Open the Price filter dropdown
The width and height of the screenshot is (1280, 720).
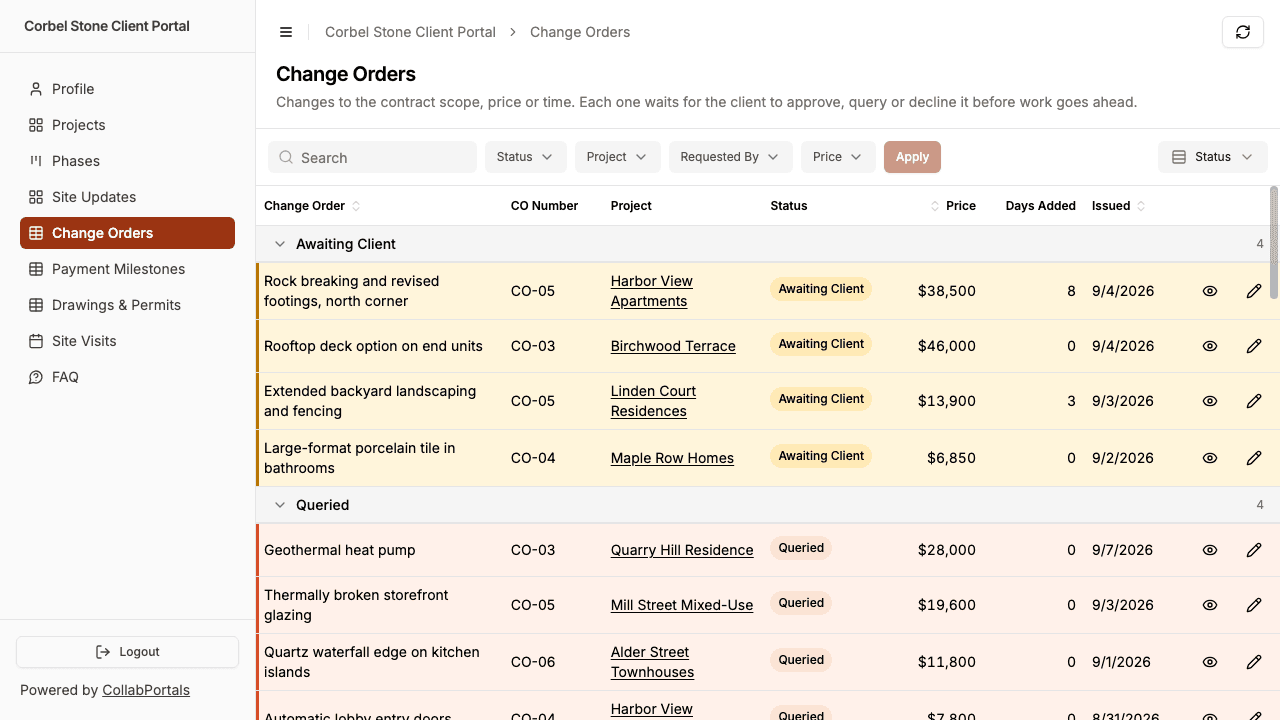(x=838, y=157)
